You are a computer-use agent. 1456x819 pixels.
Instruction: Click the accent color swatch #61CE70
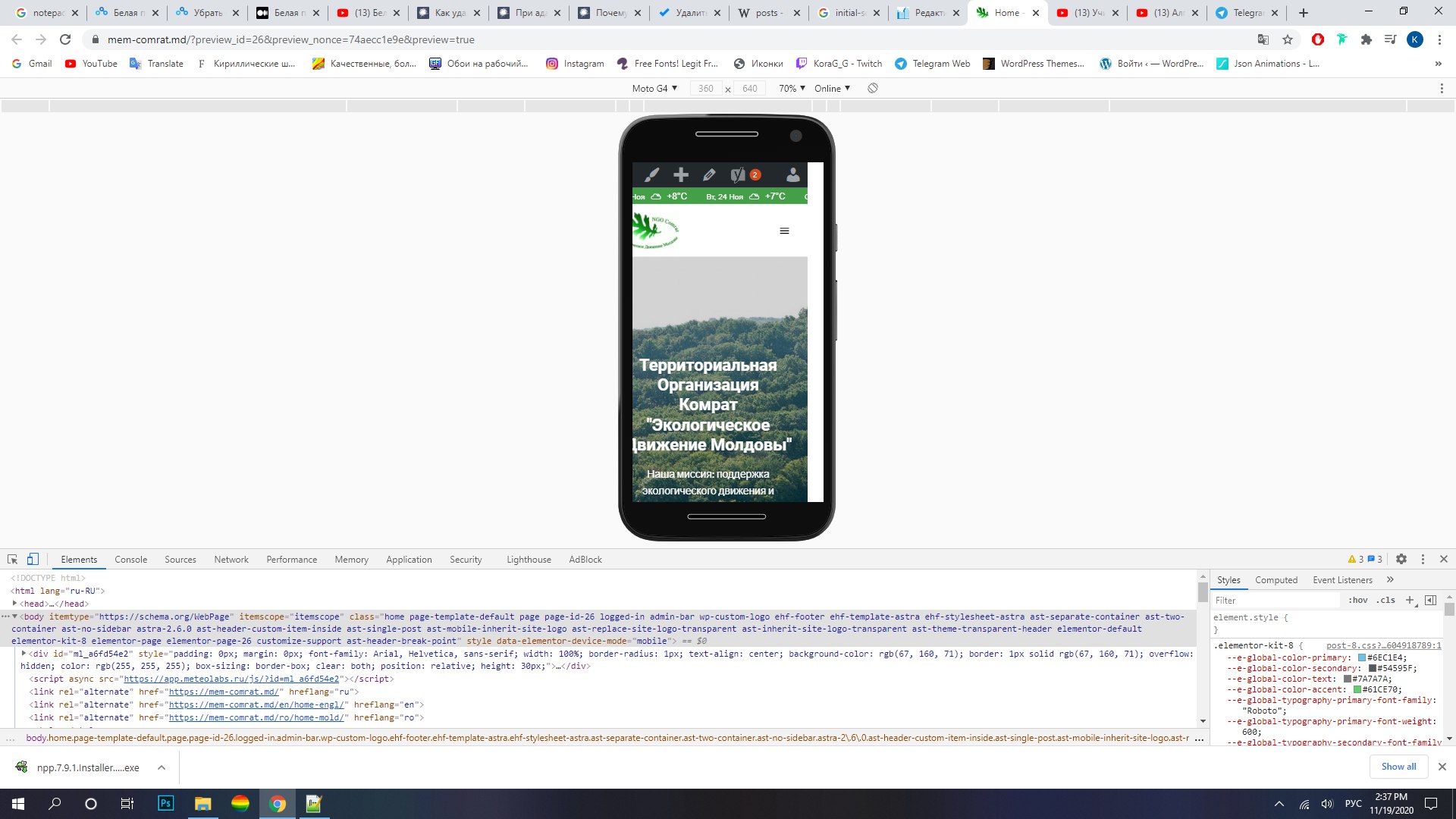click(1357, 689)
